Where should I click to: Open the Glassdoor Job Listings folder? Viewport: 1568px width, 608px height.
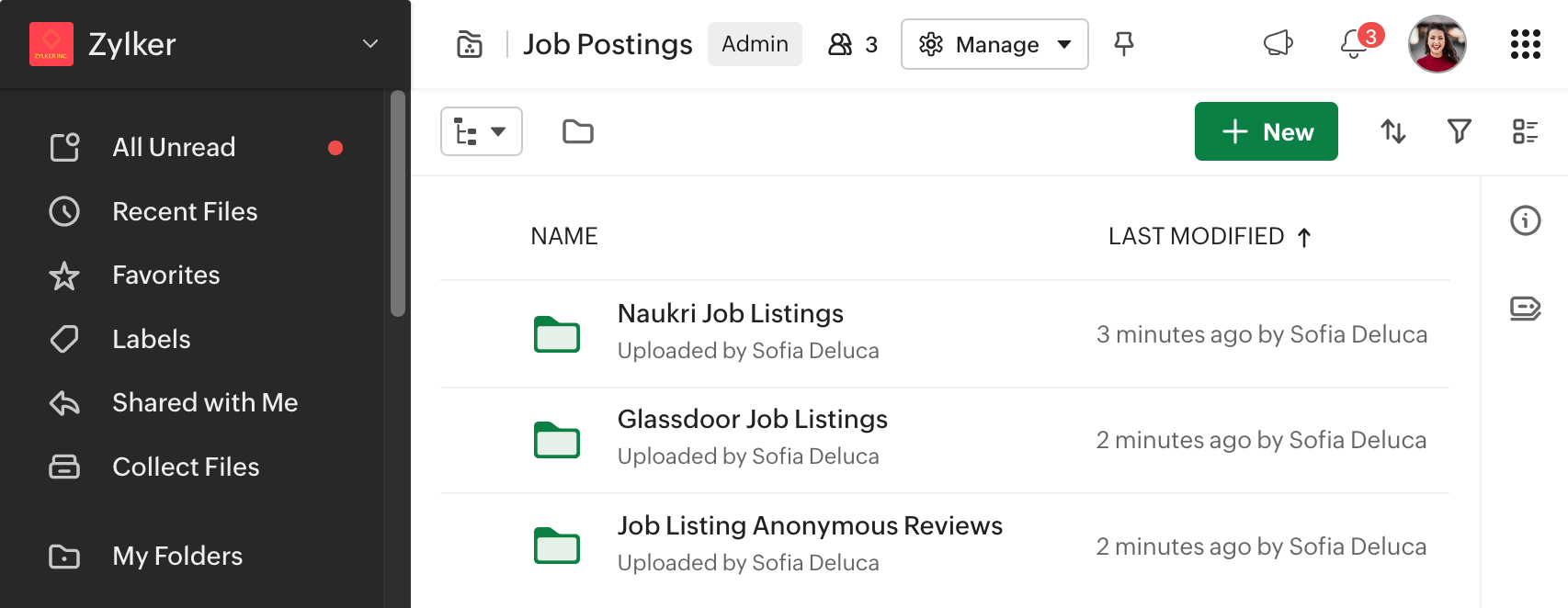pos(752,420)
